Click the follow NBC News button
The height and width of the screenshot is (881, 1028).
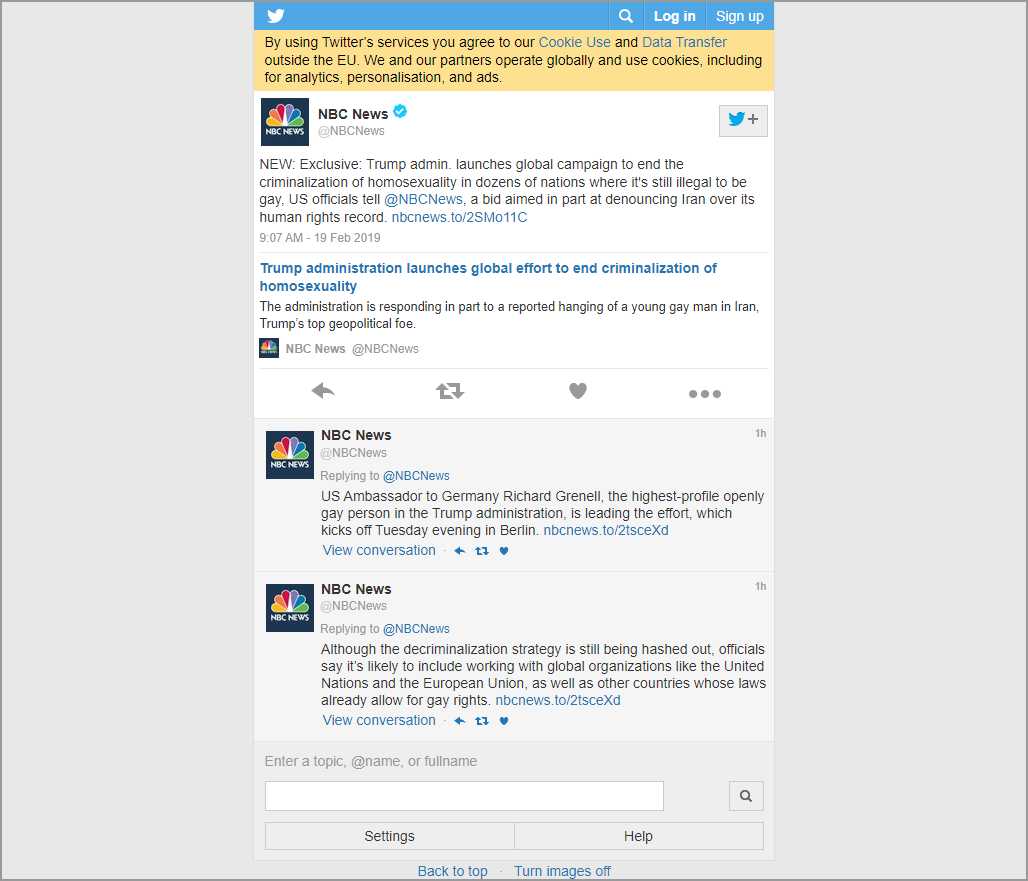pos(743,120)
